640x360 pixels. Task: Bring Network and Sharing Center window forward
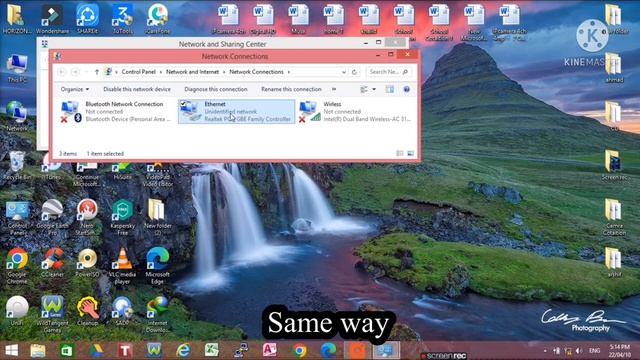(x=222, y=43)
